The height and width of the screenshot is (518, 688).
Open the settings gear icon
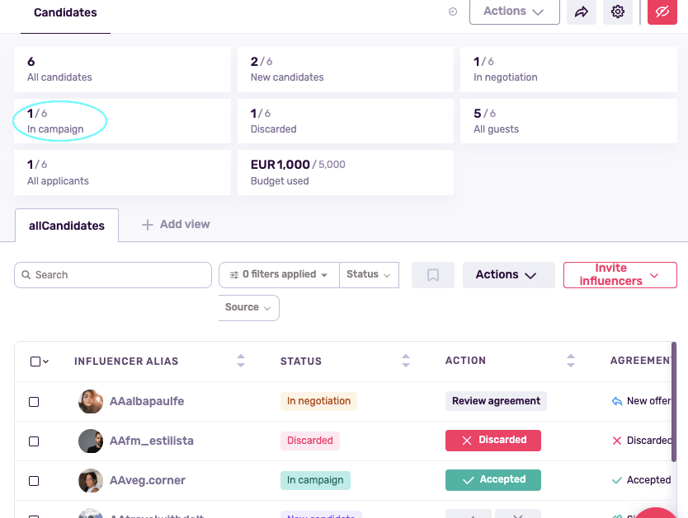[618, 12]
